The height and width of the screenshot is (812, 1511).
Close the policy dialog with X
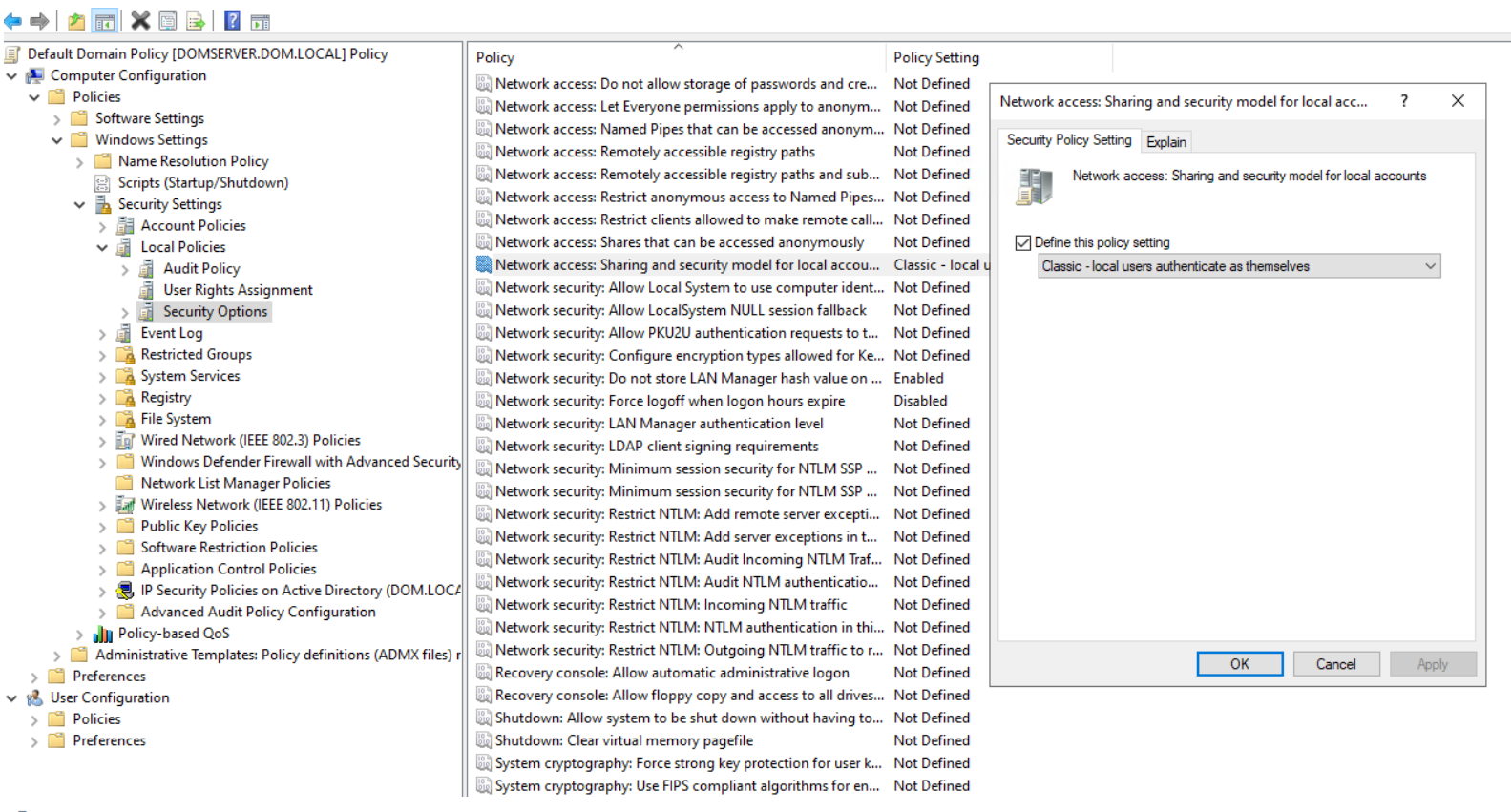click(x=1458, y=100)
